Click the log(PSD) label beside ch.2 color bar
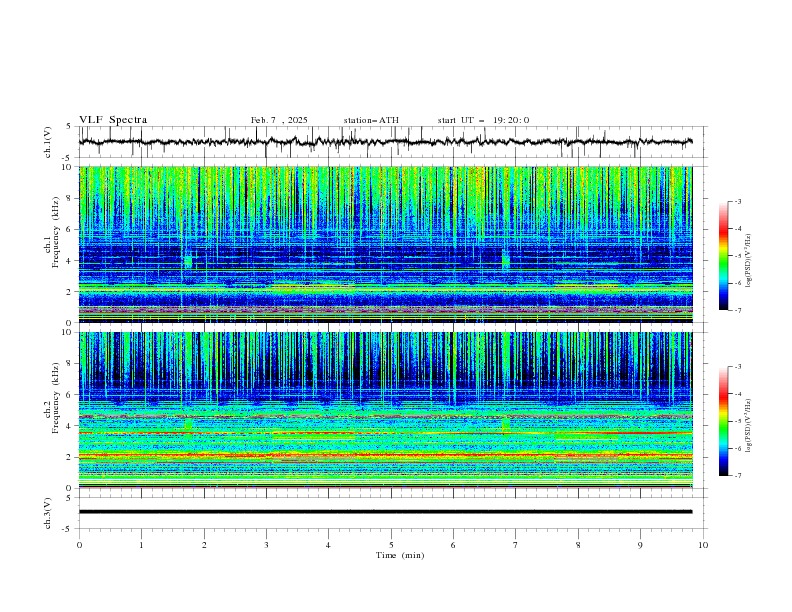This screenshot has width=792, height=612. click(x=748, y=426)
